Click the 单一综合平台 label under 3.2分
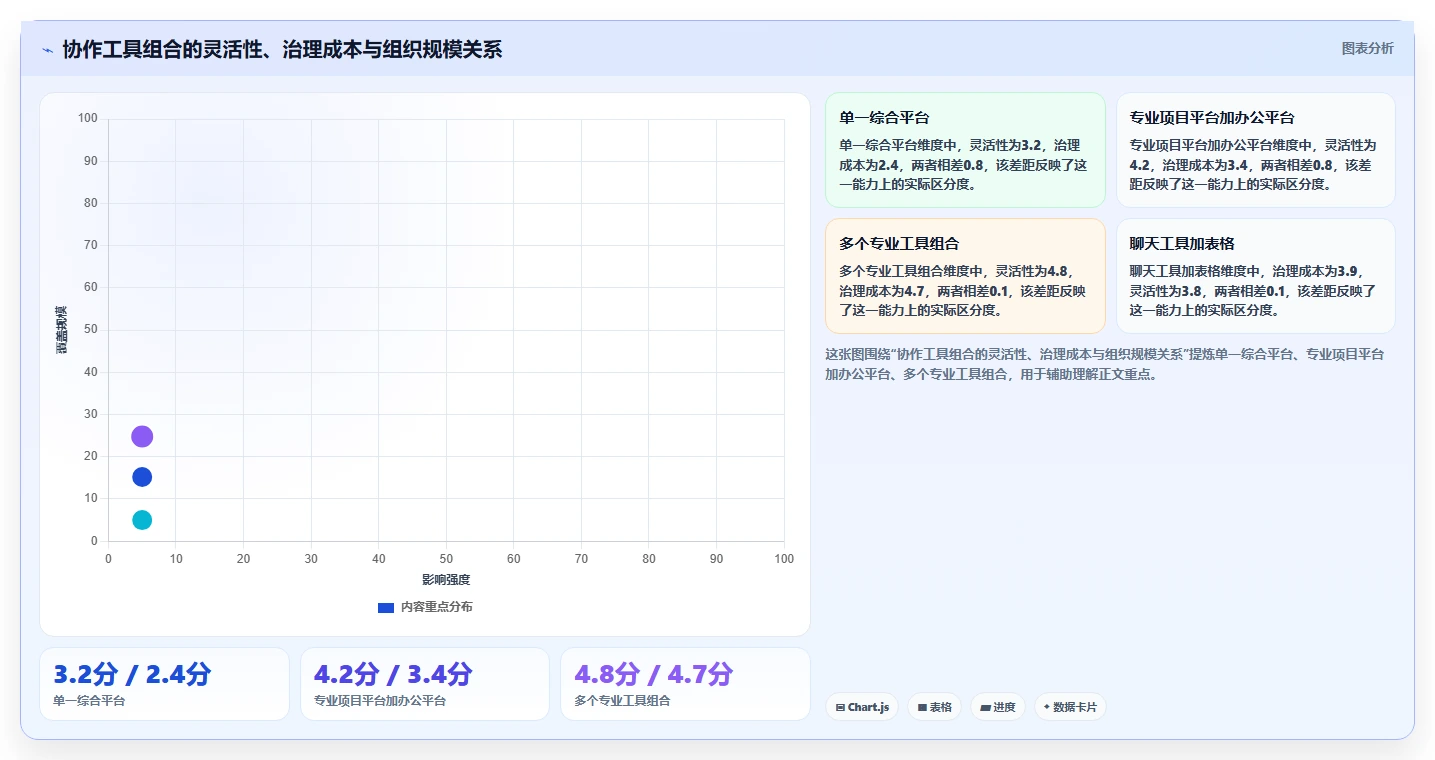 [x=89, y=701]
